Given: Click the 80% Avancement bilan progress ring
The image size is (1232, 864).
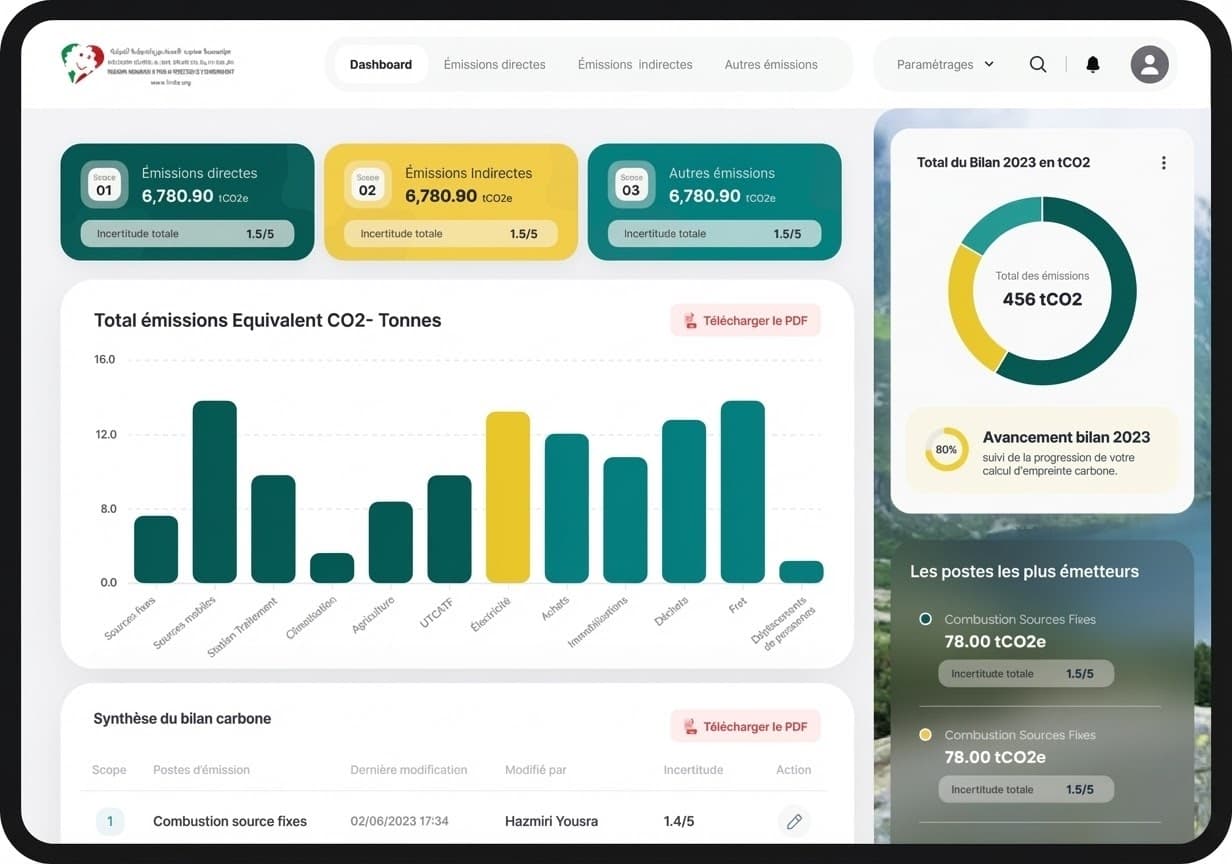Looking at the screenshot, I should pyautogui.click(x=946, y=450).
